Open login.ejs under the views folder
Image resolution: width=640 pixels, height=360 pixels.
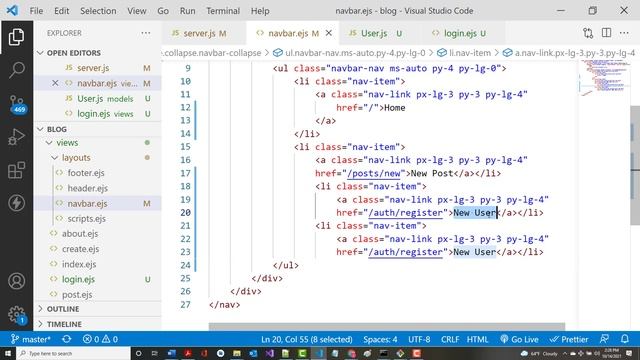pos(78,280)
